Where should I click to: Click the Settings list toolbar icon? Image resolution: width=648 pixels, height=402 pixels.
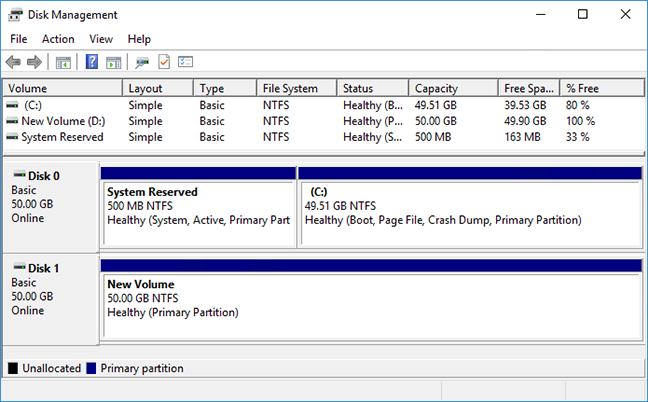pos(186,62)
